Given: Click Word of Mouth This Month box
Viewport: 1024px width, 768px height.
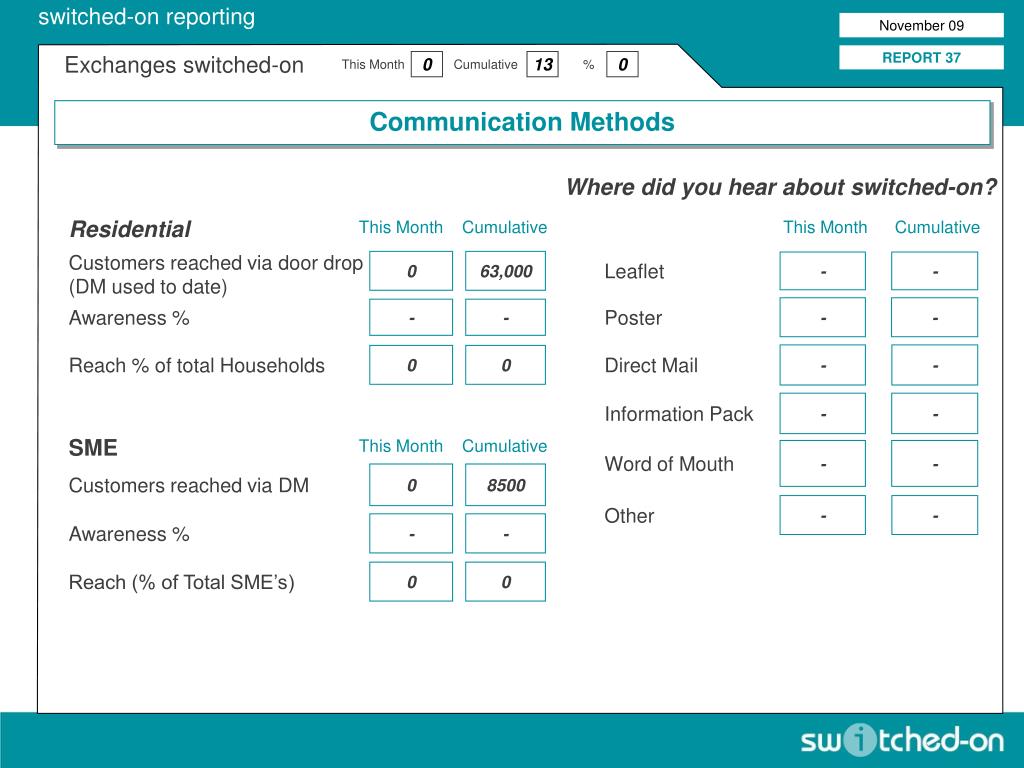Looking at the screenshot, I should 823,464.
